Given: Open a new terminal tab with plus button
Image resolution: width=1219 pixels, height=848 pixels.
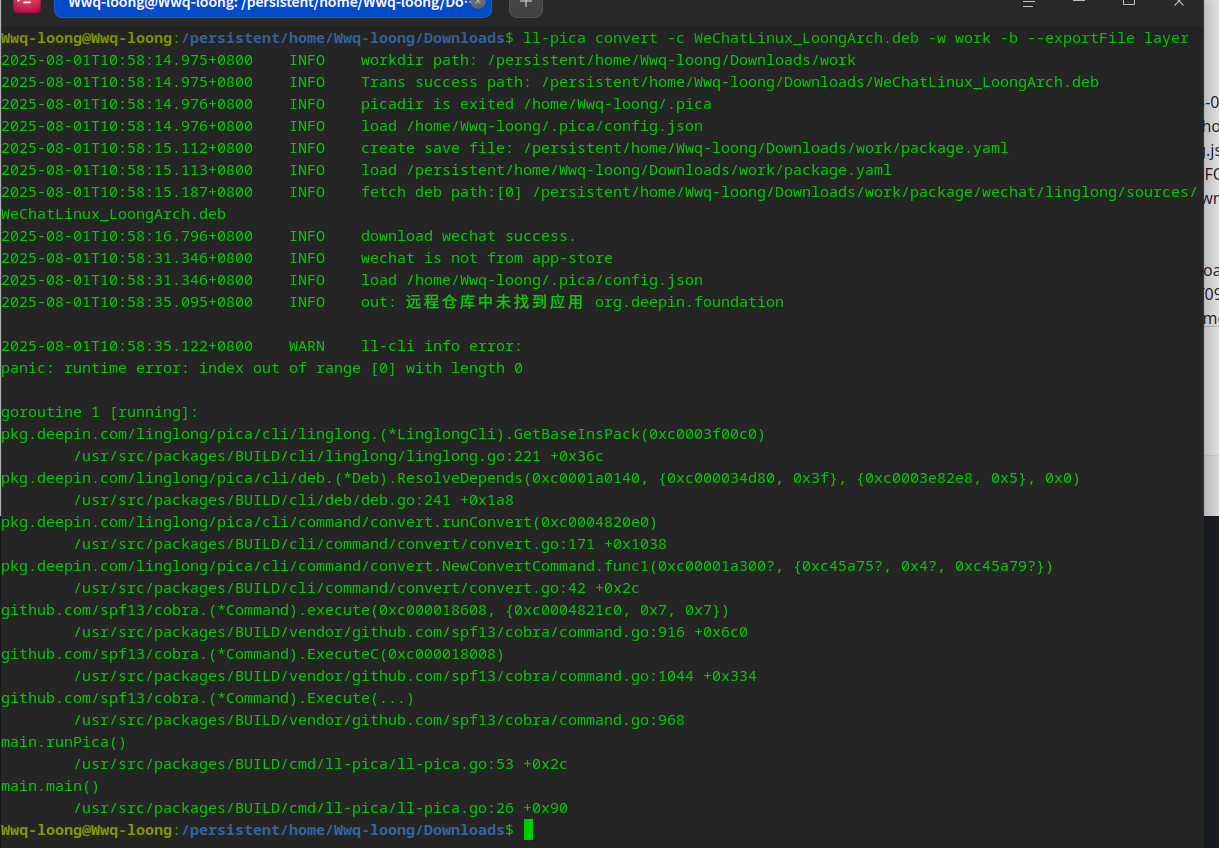Looking at the screenshot, I should point(526,5).
